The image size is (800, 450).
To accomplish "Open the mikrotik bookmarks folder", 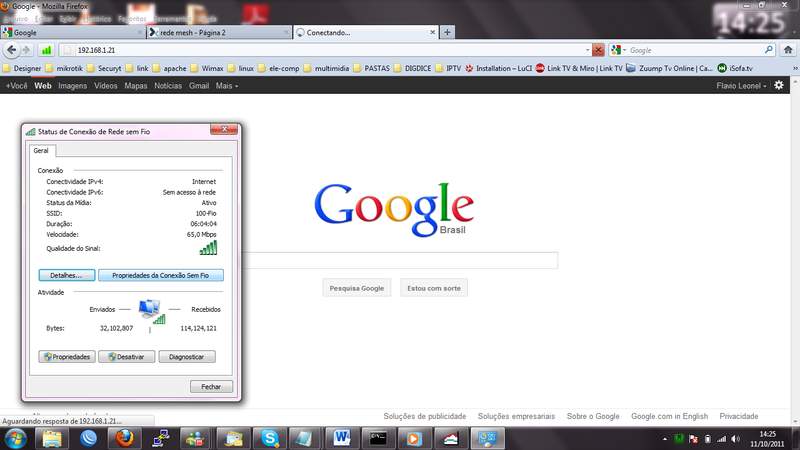I will coord(64,68).
